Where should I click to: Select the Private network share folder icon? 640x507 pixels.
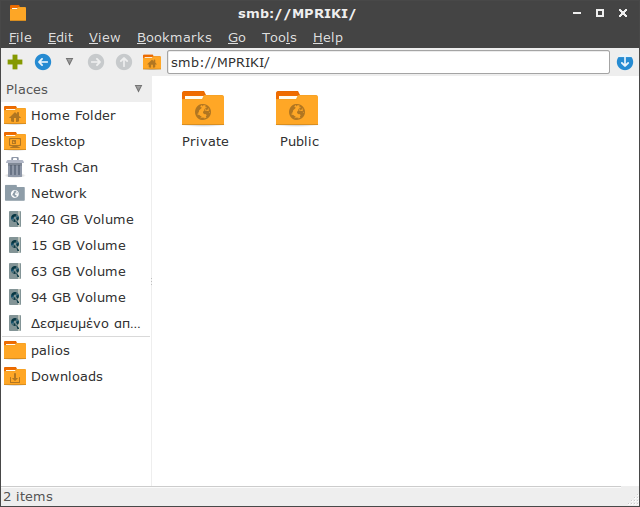pyautogui.click(x=203, y=108)
